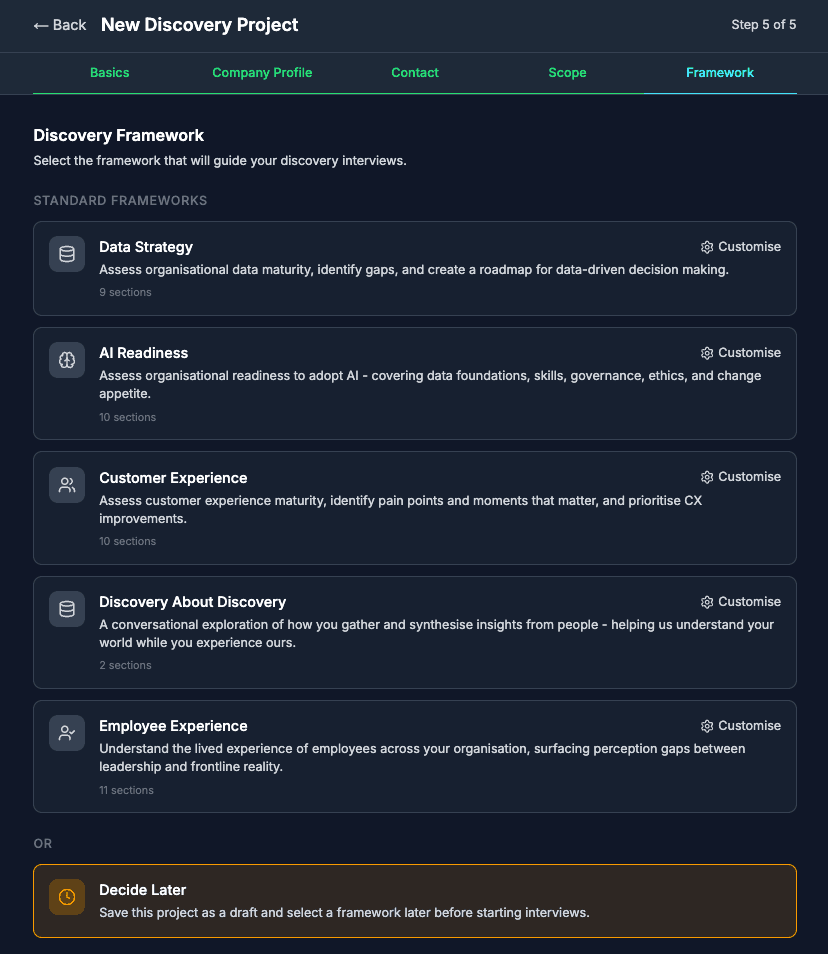The image size is (828, 954).
Task: Click the Employee Experience person-check icon
Action: pos(66,733)
